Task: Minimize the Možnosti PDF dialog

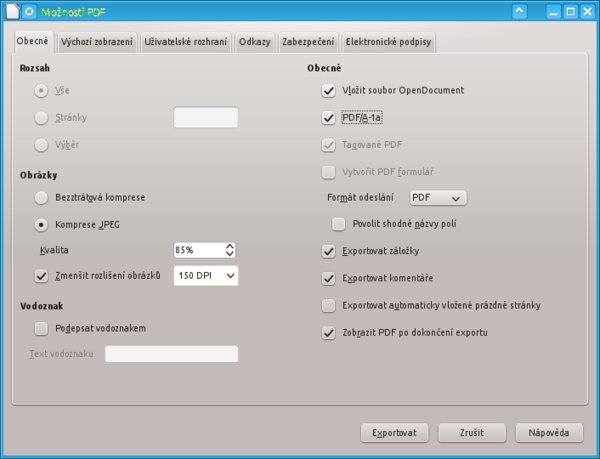Action: (x=553, y=12)
